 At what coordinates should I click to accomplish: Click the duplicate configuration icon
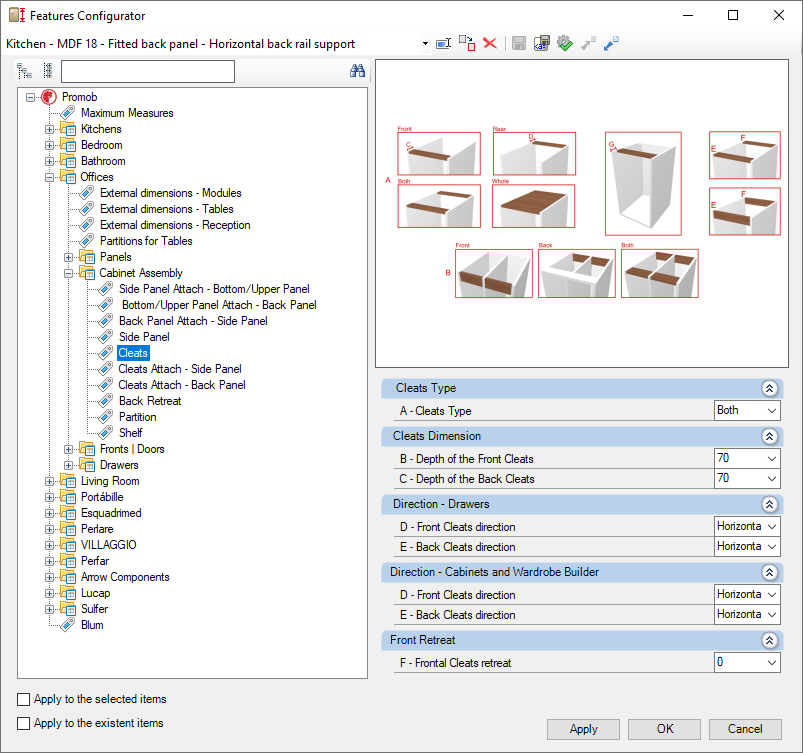(467, 44)
